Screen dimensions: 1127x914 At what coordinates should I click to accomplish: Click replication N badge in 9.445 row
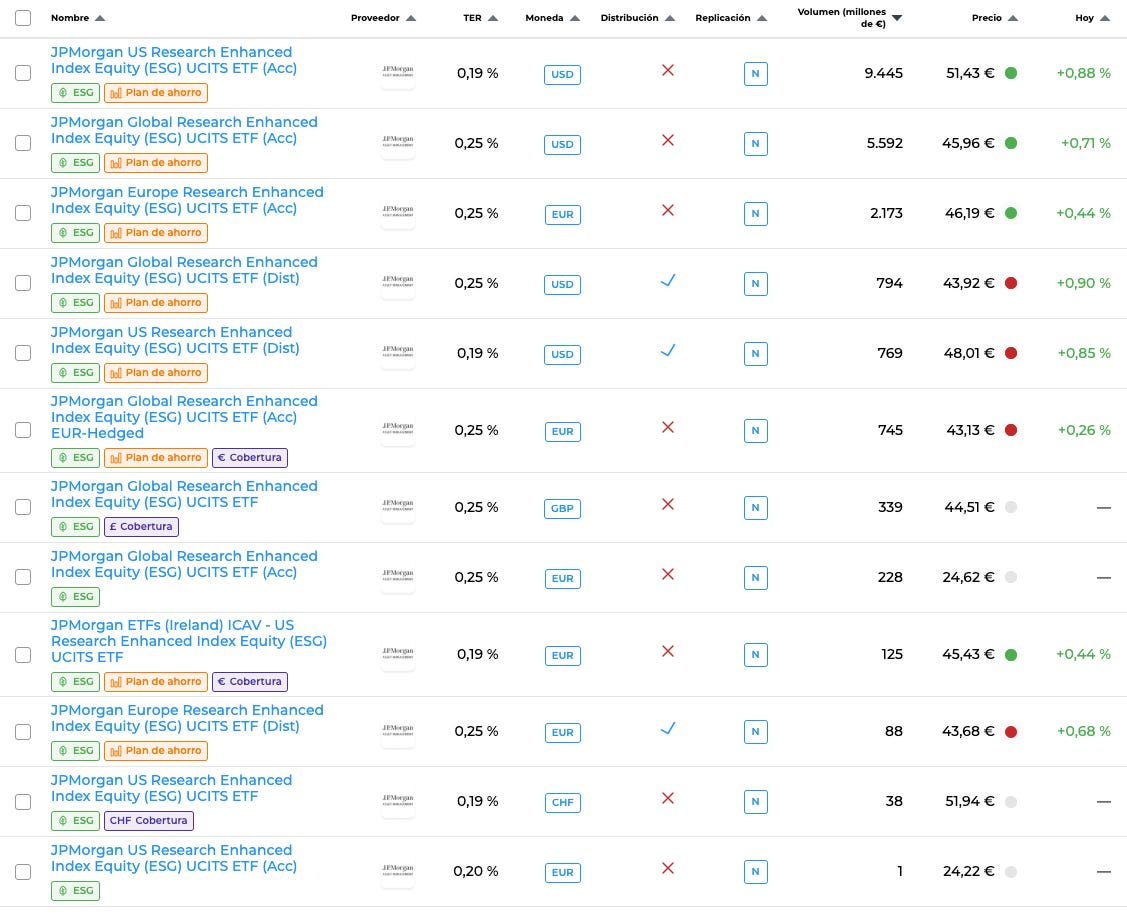pos(755,73)
